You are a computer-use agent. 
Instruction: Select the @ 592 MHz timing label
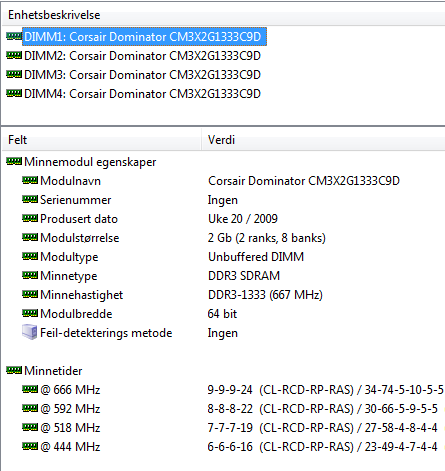[x=70, y=409]
